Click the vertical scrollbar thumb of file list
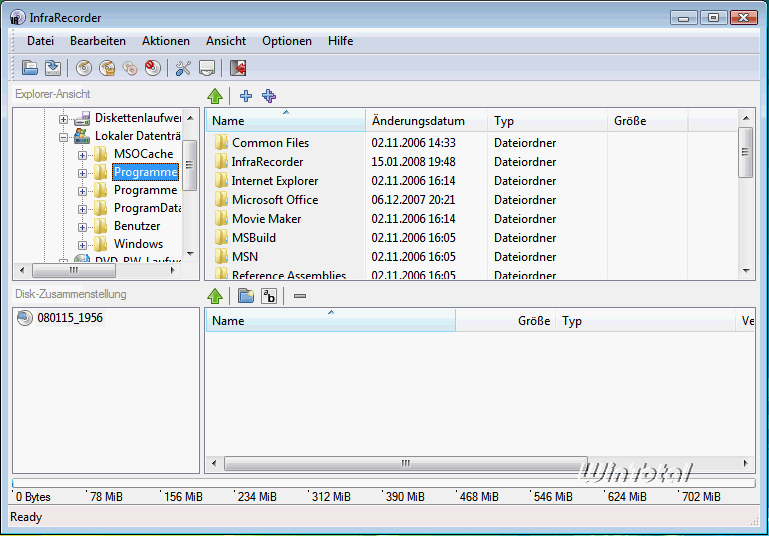769x536 pixels. pos(745,153)
